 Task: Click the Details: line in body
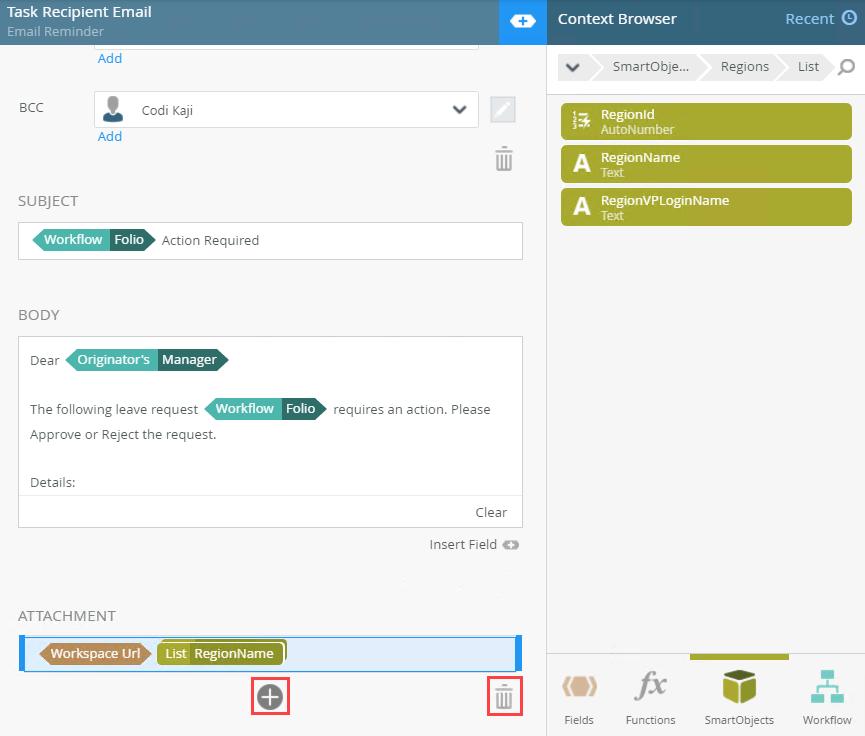pyautogui.click(x=52, y=482)
